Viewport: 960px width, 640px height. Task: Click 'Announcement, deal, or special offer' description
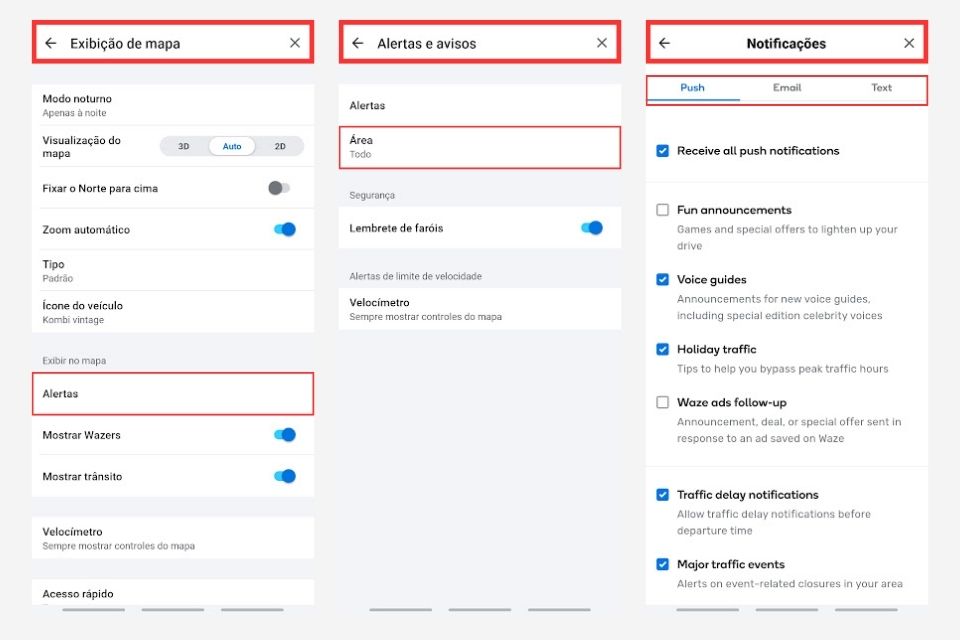pyautogui.click(x=789, y=430)
